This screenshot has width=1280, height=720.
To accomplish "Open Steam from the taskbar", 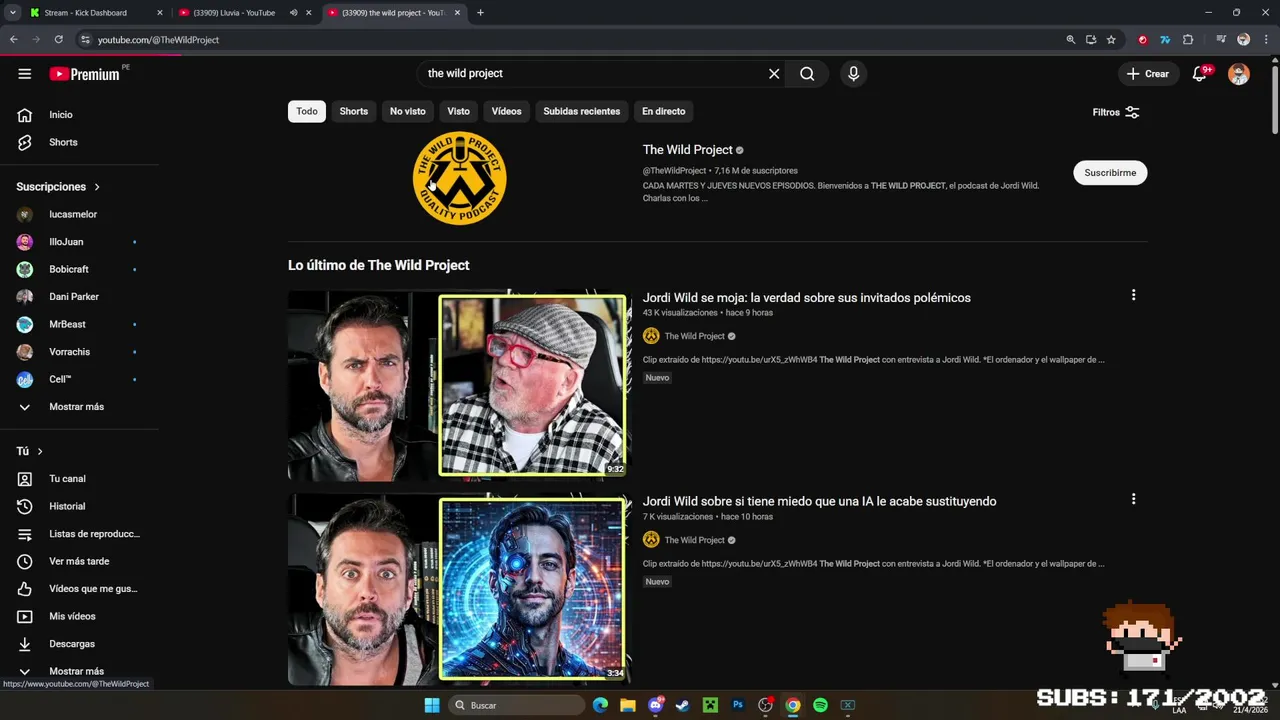I will coord(682,705).
